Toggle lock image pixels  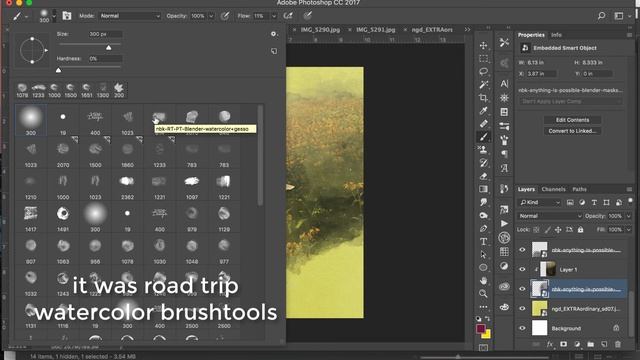click(x=547, y=230)
